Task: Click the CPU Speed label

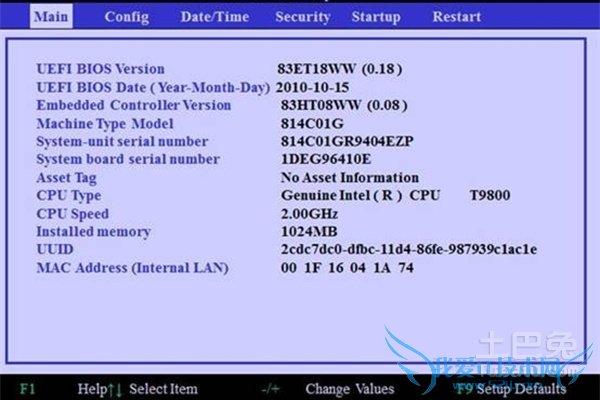Action: pos(72,214)
